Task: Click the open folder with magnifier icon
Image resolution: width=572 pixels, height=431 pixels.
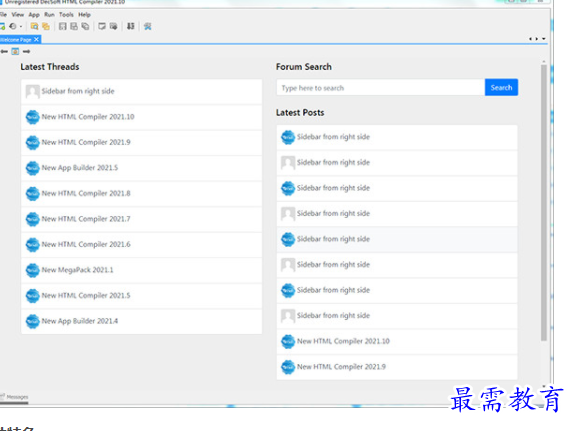Action: click(x=34, y=26)
